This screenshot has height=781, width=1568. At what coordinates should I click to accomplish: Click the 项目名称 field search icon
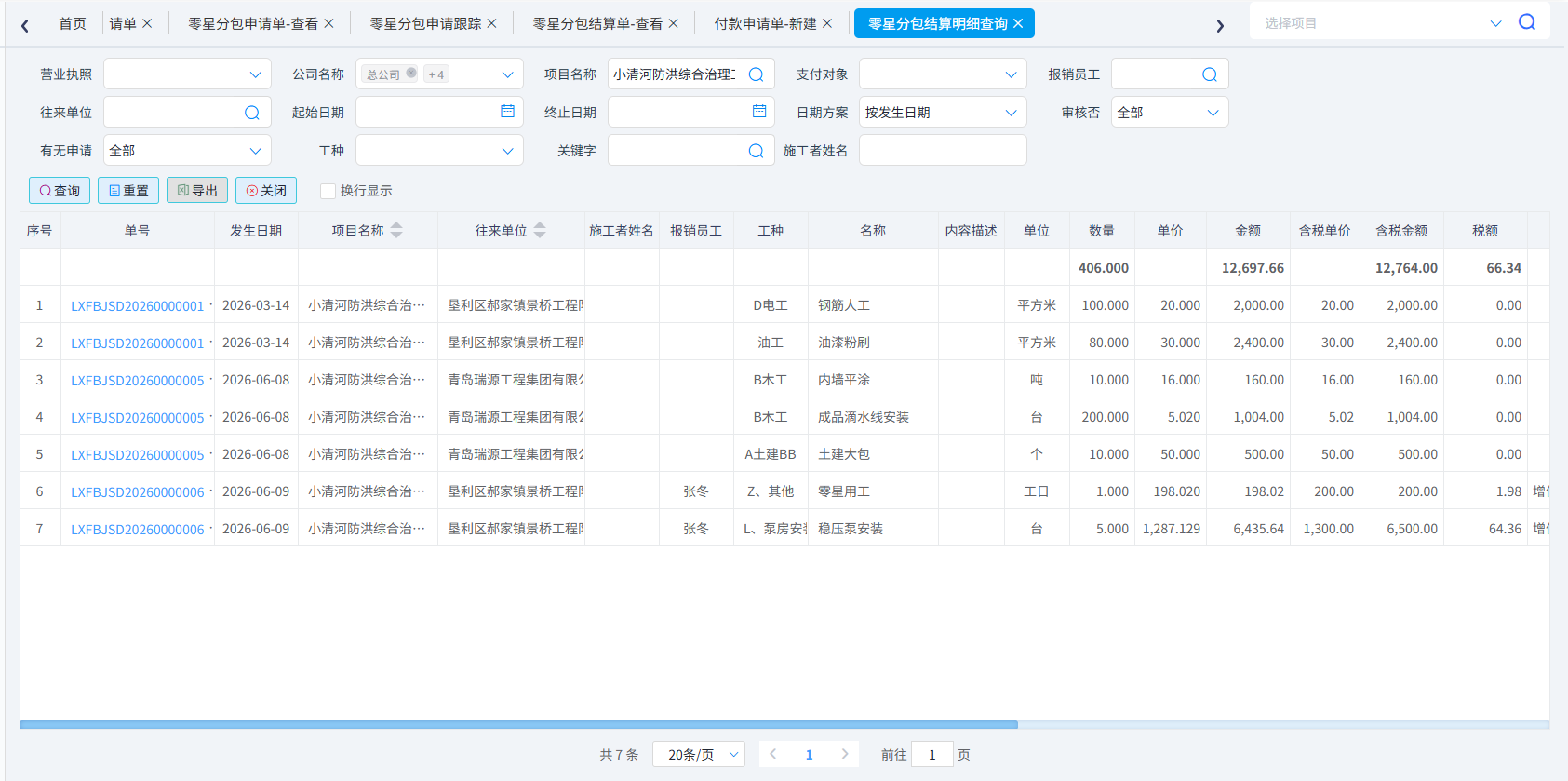(x=756, y=74)
